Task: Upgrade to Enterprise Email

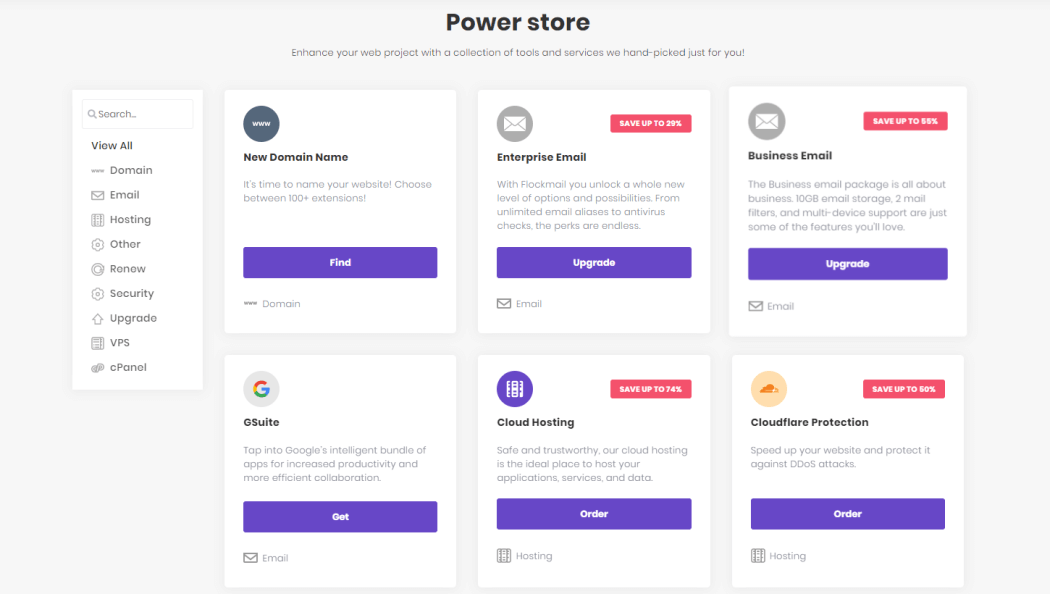Action: 594,263
